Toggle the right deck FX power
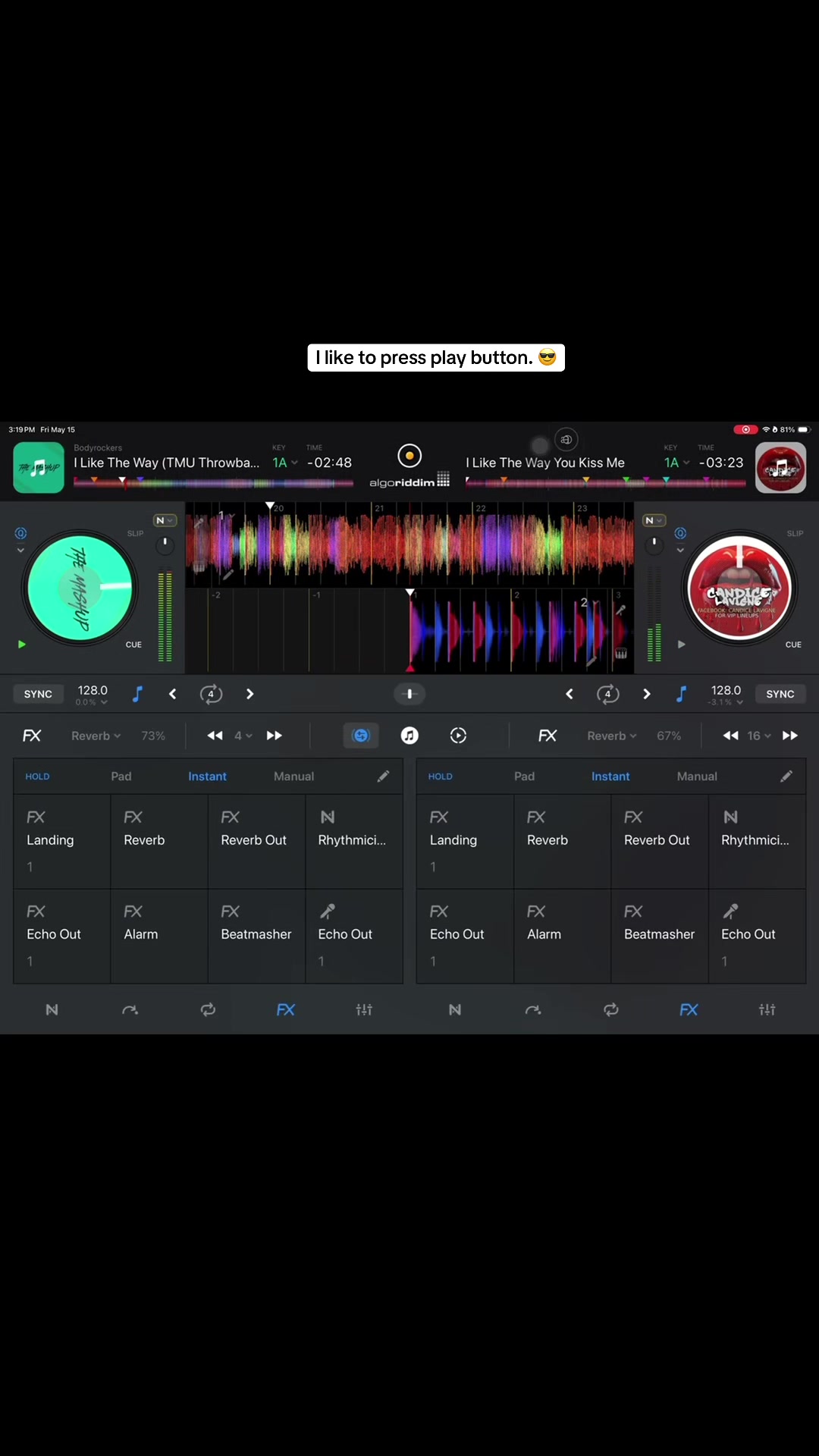The width and height of the screenshot is (819, 1456). coord(548,736)
